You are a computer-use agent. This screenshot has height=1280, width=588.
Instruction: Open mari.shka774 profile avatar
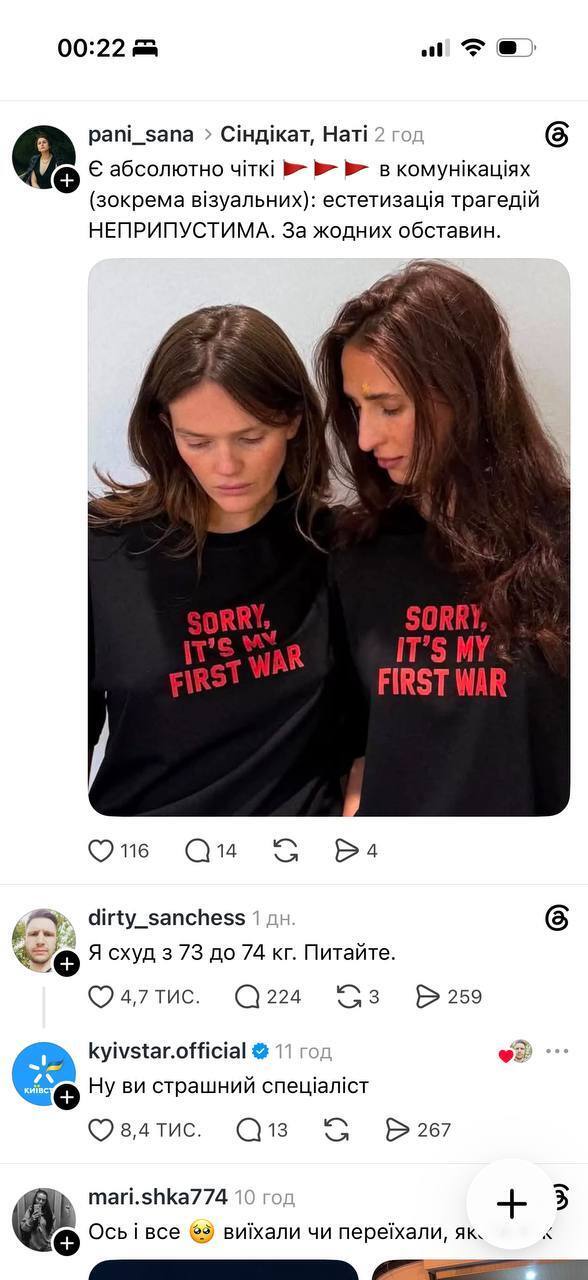tap(44, 1219)
